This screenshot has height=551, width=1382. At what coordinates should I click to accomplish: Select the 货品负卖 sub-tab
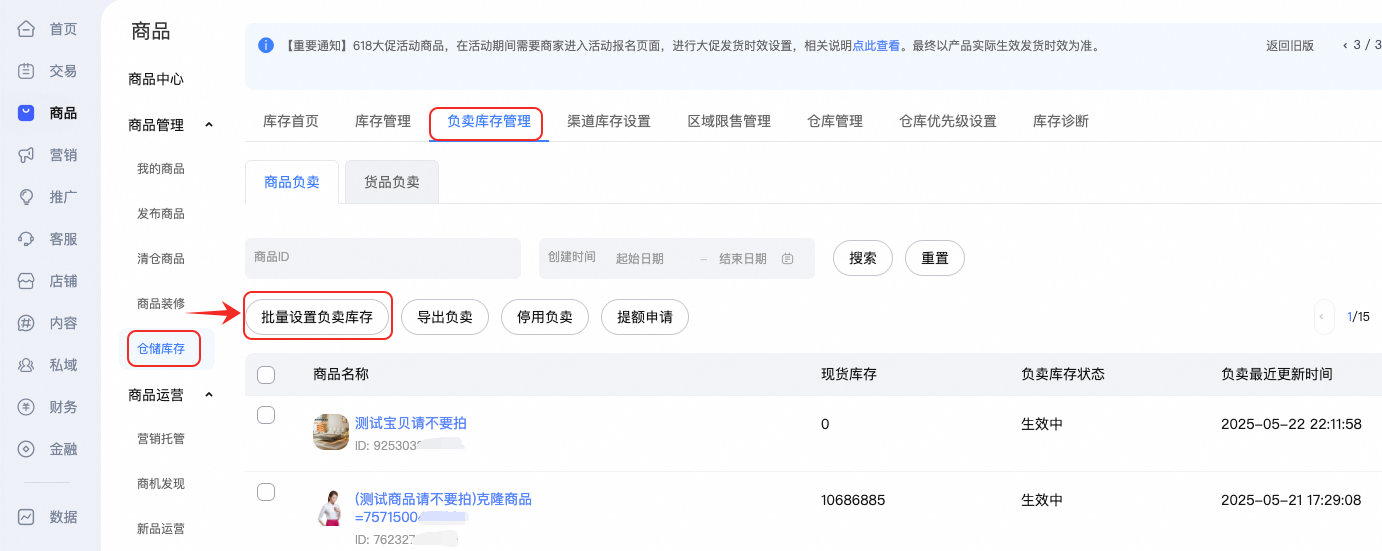pos(392,182)
